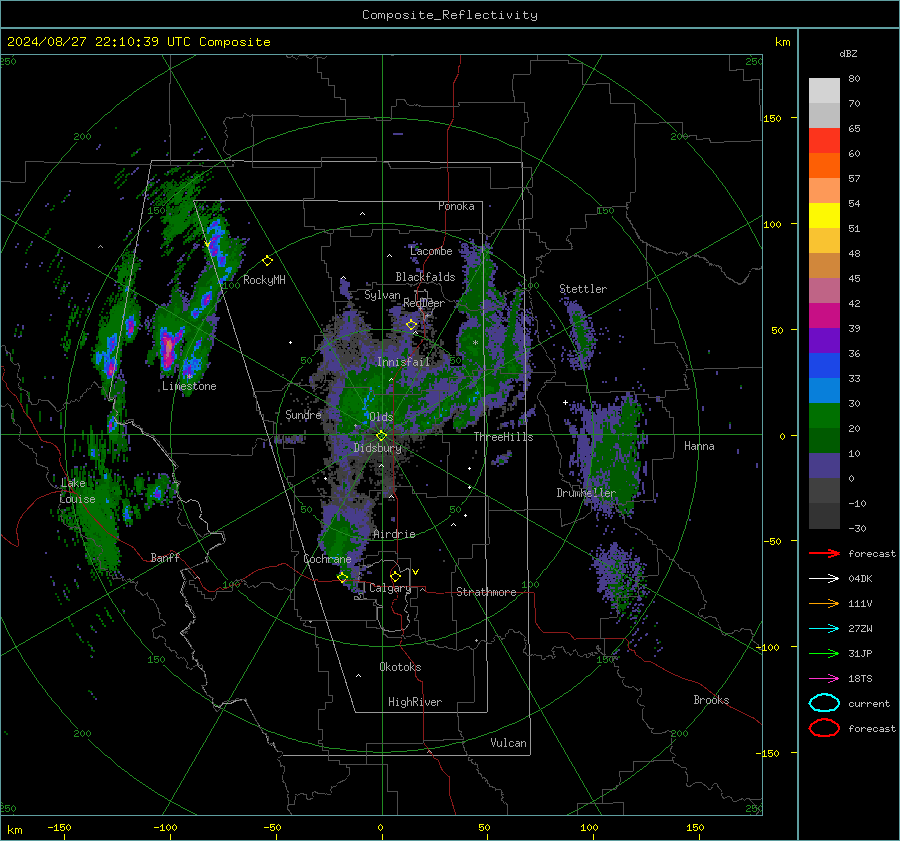Viewport: 900px width, 841px height.
Task: Click the orange 111V arrow in legend
Action: point(824,603)
